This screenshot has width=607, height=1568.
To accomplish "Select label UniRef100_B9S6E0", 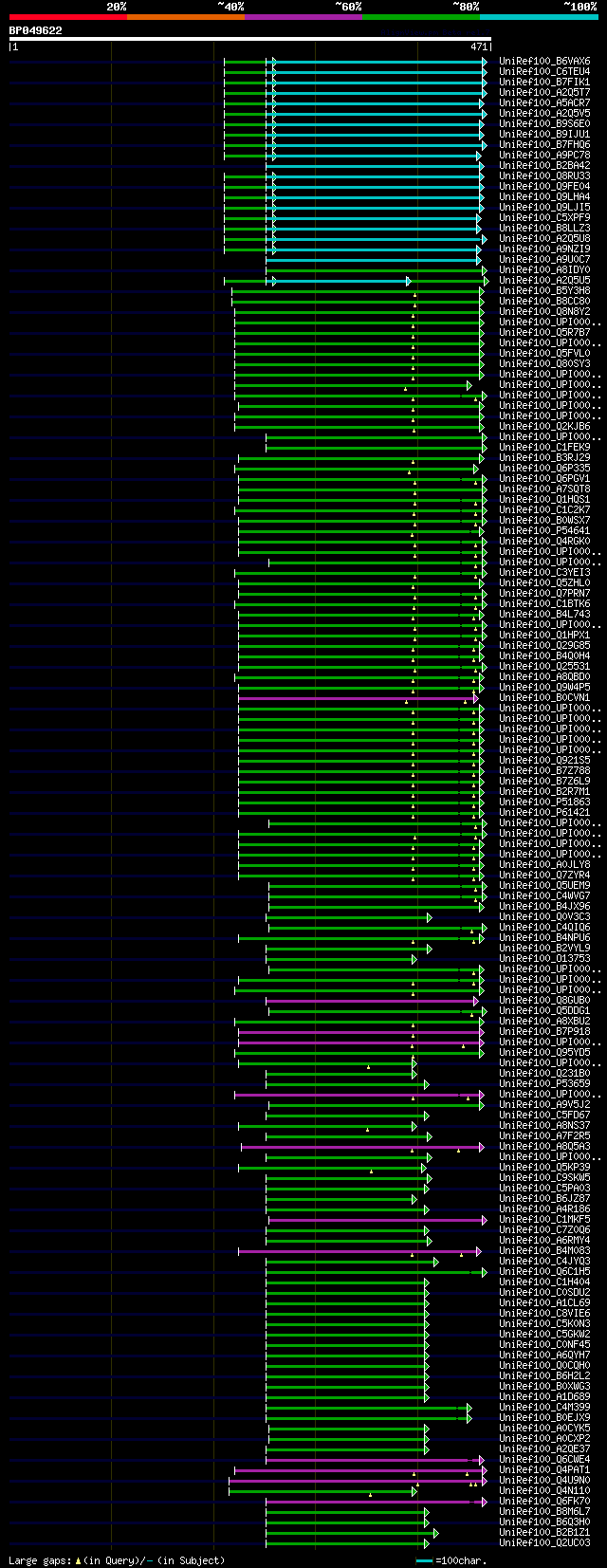I will [x=544, y=123].
